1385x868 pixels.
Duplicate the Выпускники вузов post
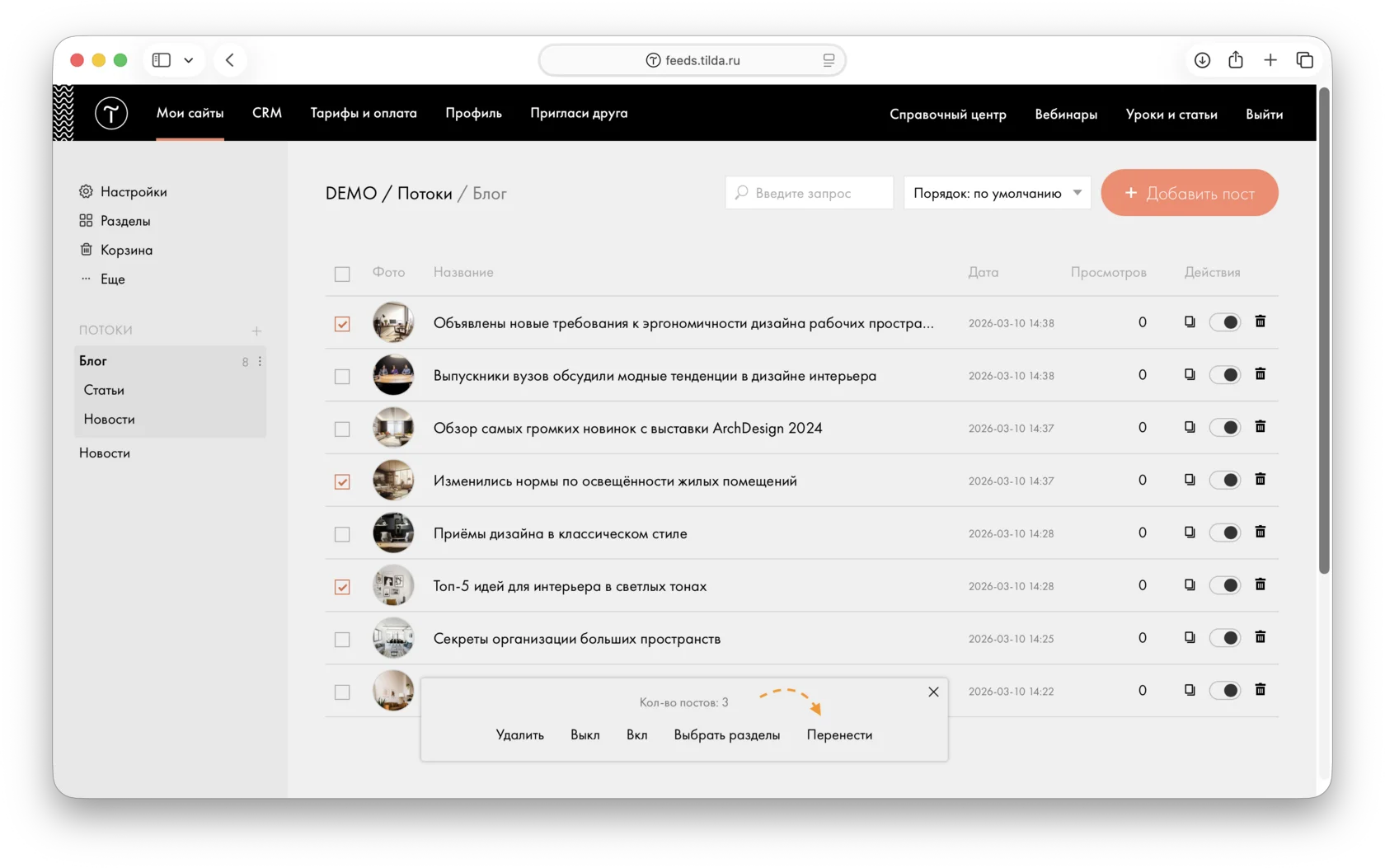(1190, 374)
